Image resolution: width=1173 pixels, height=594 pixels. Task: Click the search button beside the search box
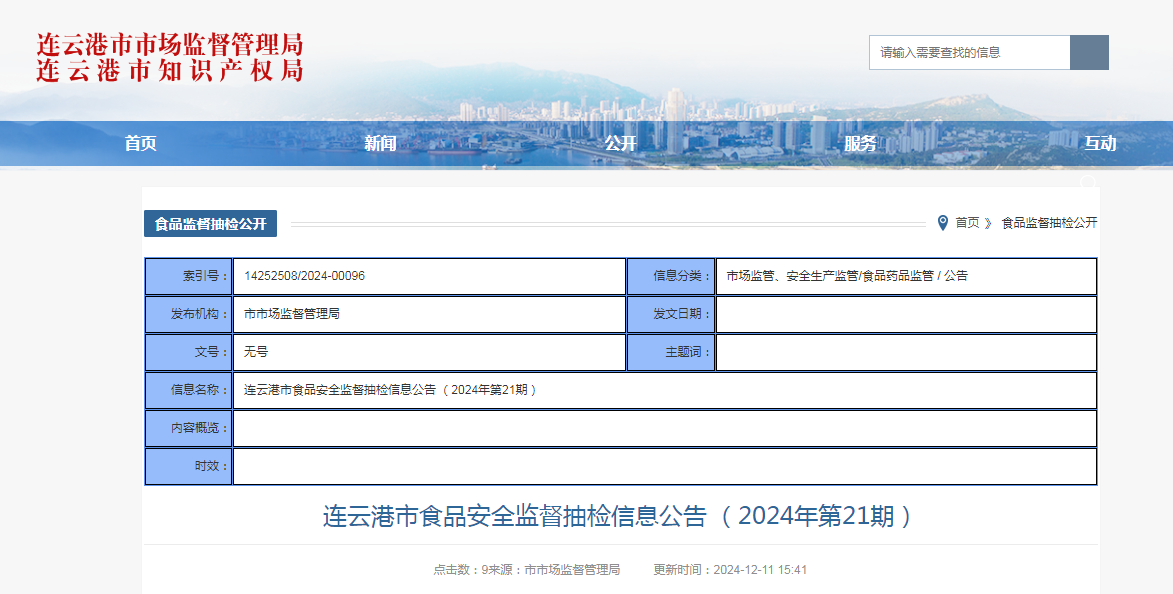coord(1089,52)
